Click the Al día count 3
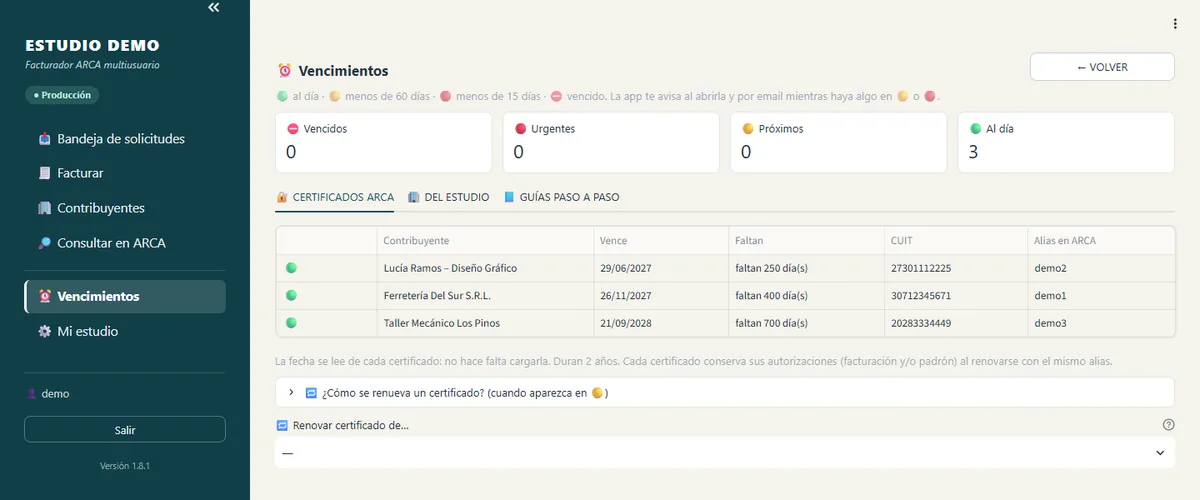This screenshot has width=1200, height=500. tap(974, 152)
